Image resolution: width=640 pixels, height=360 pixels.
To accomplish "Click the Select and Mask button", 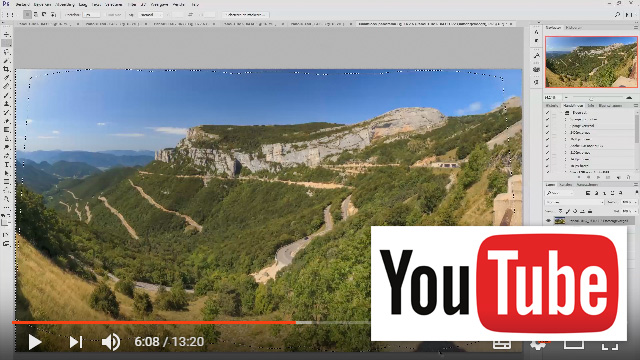I will (245, 14).
